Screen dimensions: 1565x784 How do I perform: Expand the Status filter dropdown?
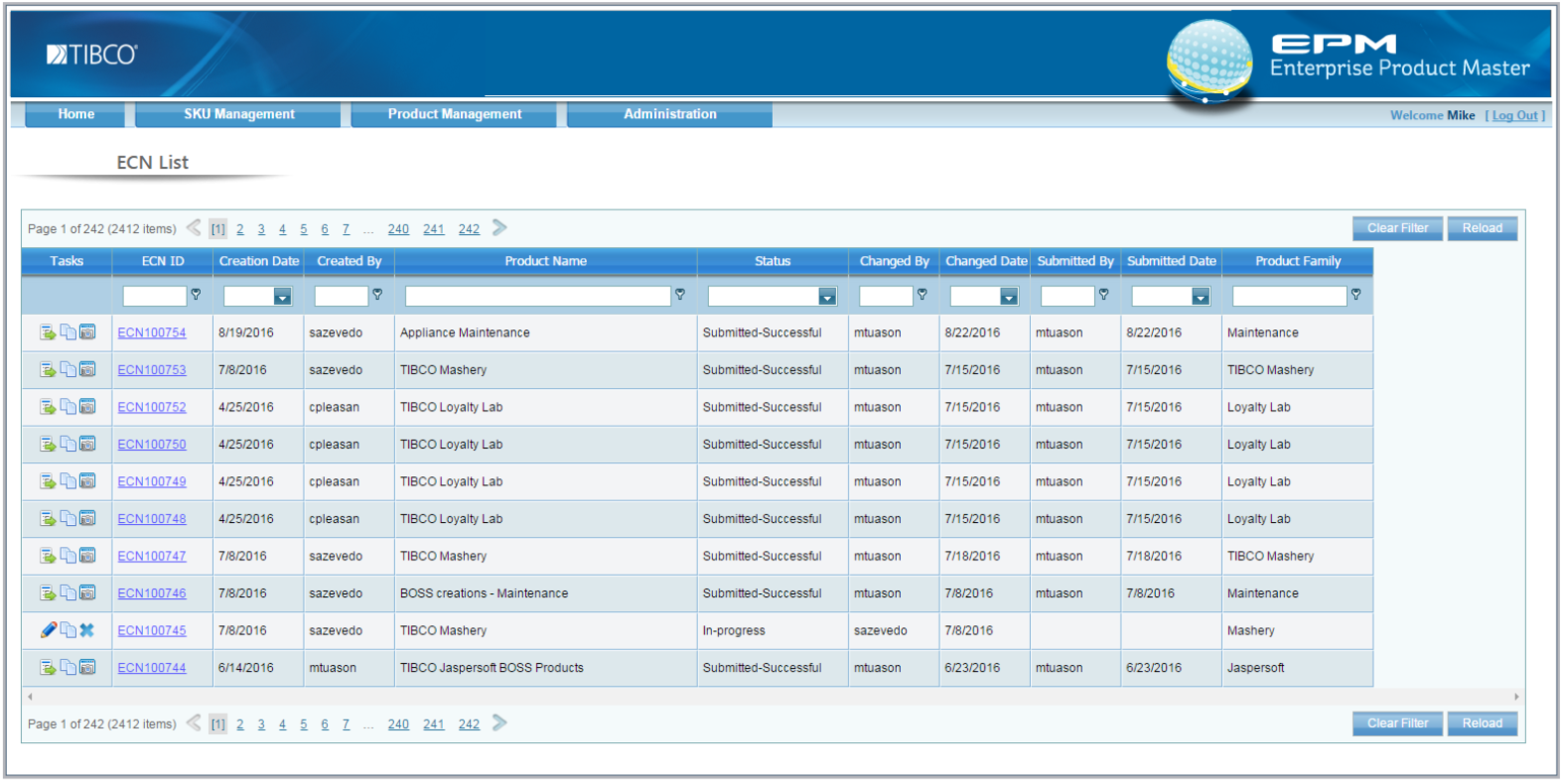827,297
